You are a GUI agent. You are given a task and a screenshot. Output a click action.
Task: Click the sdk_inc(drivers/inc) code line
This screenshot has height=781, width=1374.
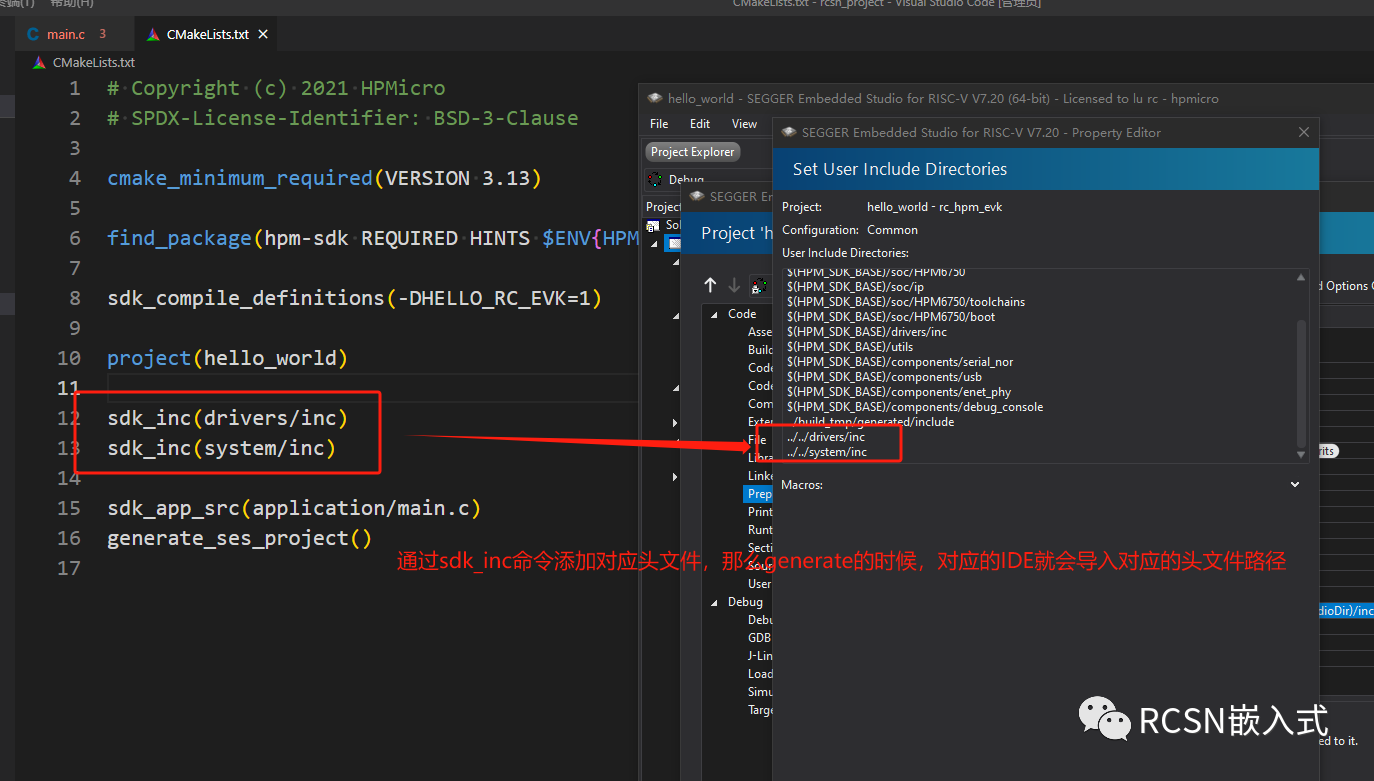click(227, 418)
